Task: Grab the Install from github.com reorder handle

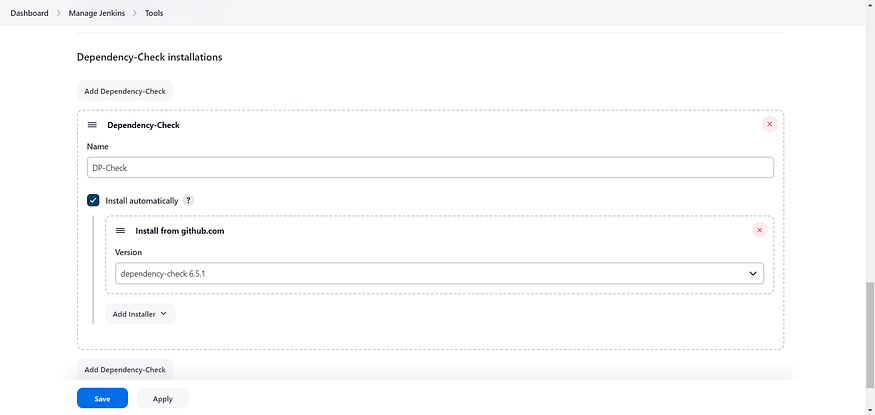Action: pyautogui.click(x=120, y=230)
